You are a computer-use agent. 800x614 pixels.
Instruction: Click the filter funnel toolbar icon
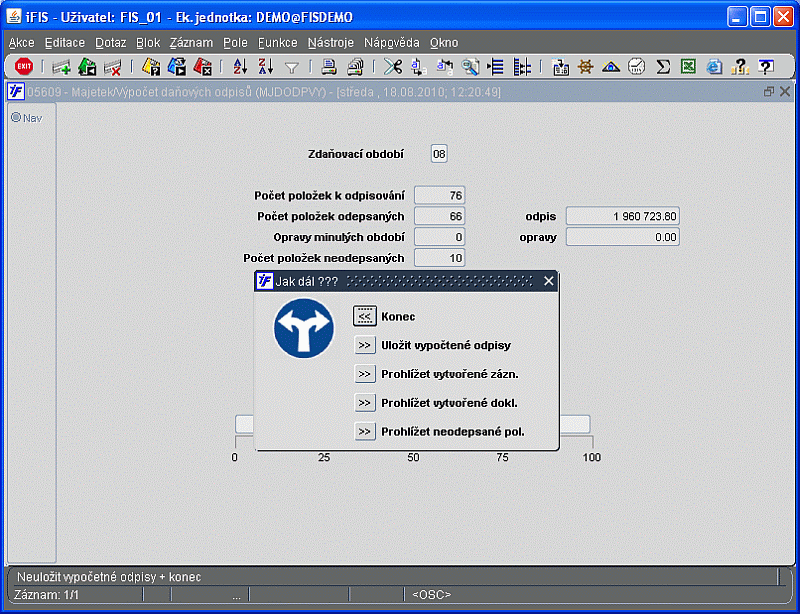[x=292, y=67]
